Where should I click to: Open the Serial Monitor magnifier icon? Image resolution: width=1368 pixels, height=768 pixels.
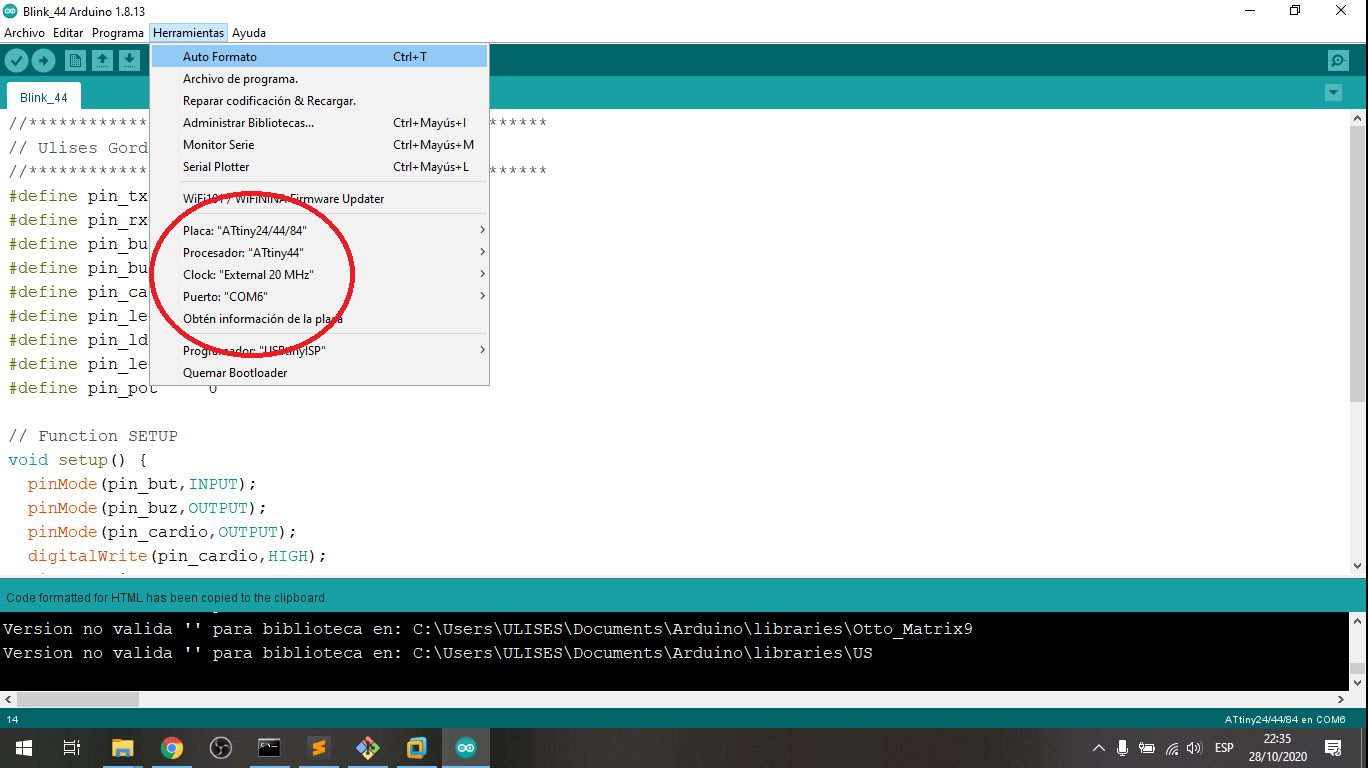point(1338,61)
